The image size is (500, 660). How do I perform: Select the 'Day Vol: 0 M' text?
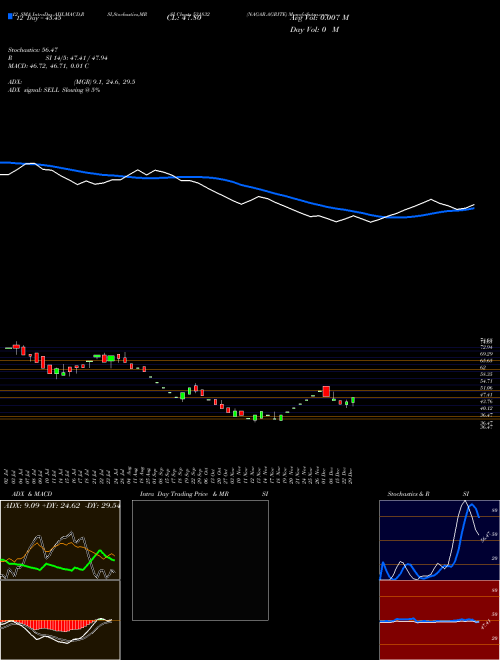coord(314,30)
